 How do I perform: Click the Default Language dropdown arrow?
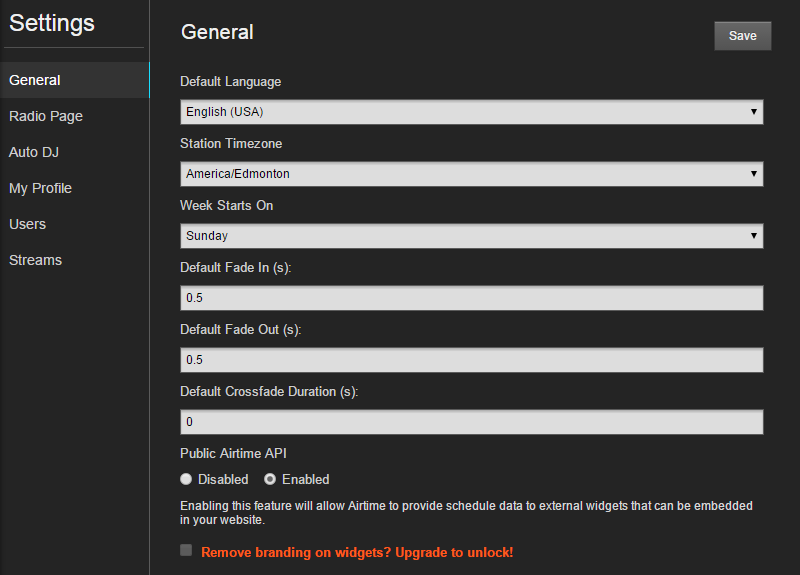pyautogui.click(x=754, y=112)
